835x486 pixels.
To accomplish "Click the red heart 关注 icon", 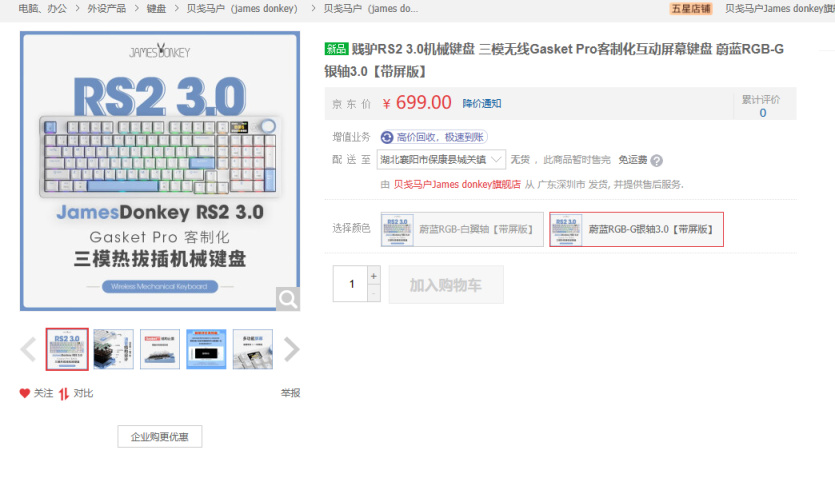I will point(24,393).
